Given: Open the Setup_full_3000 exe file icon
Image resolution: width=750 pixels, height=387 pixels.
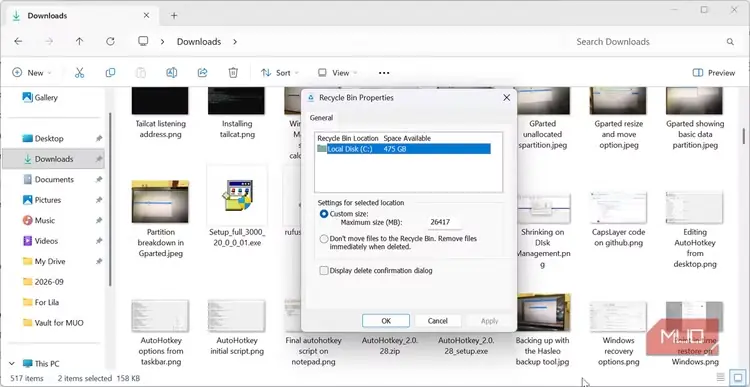Looking at the screenshot, I should pyautogui.click(x=237, y=195).
